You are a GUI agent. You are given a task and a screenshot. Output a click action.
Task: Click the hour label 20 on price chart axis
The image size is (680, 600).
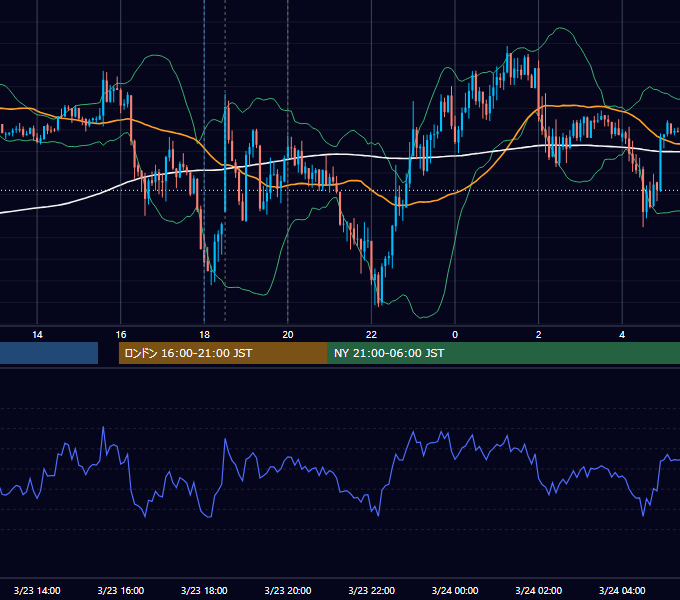point(288,335)
